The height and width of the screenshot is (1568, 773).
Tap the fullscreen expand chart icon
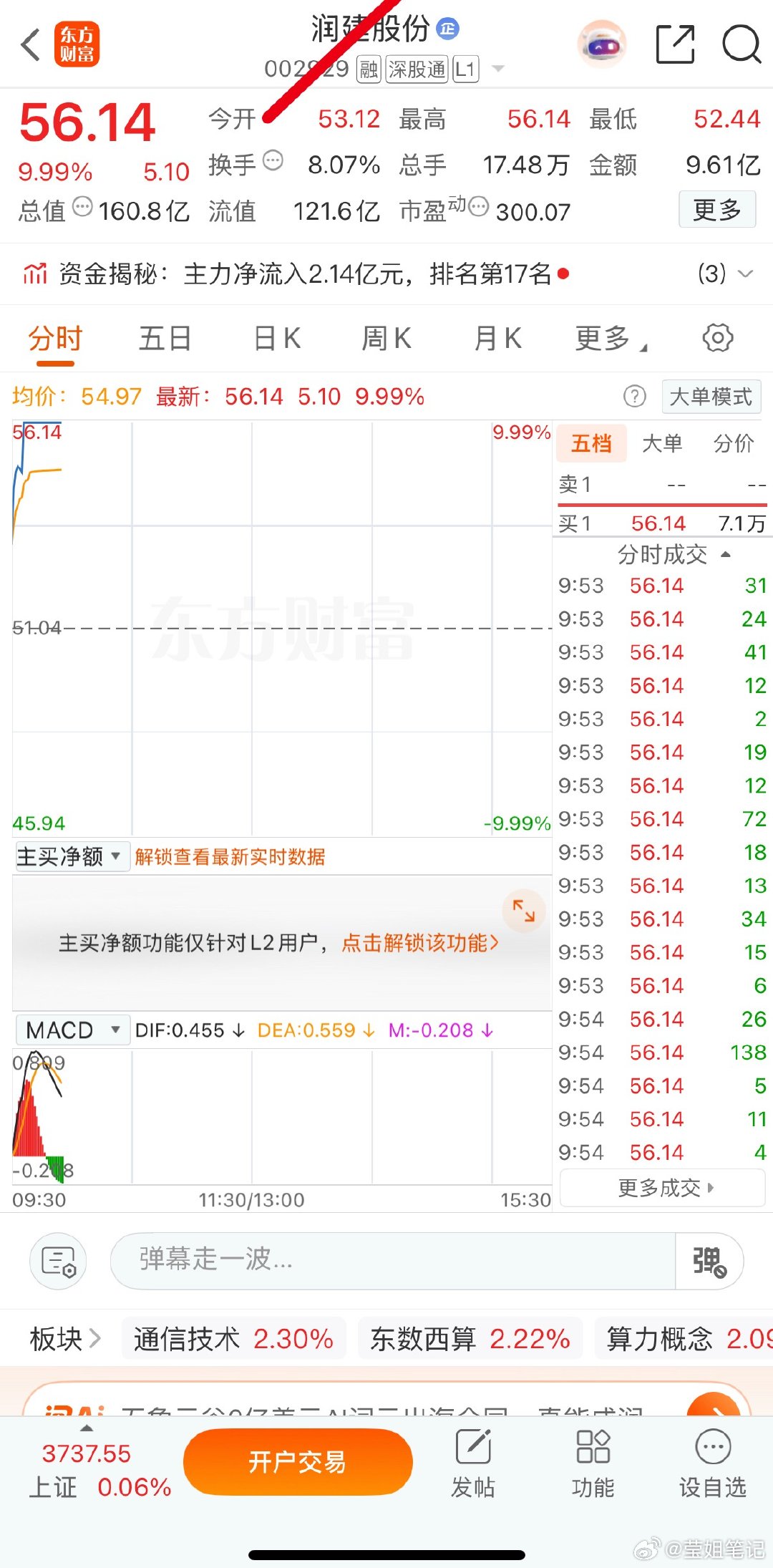coord(524,910)
